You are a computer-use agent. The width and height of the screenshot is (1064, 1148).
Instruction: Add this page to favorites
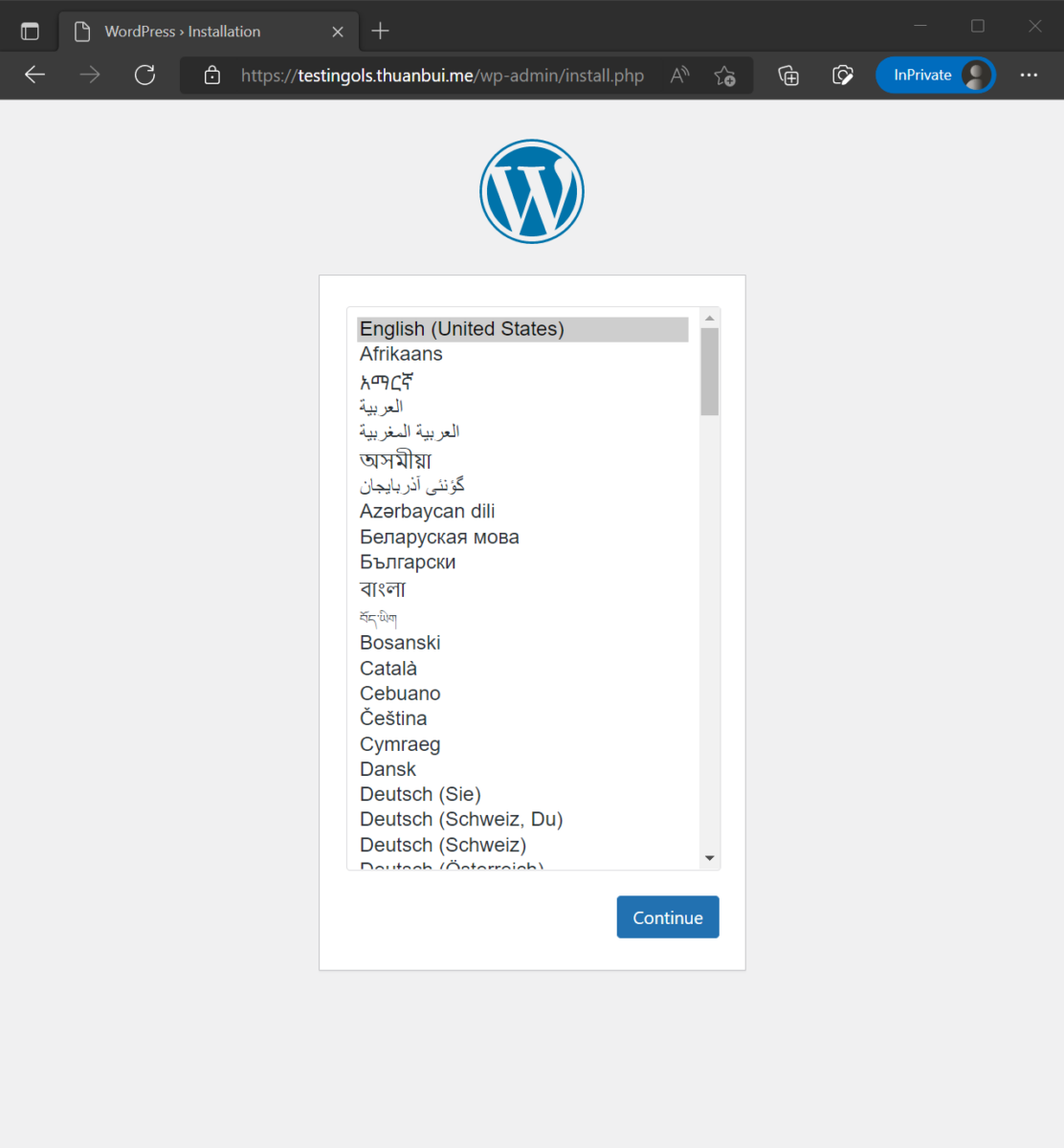click(724, 76)
